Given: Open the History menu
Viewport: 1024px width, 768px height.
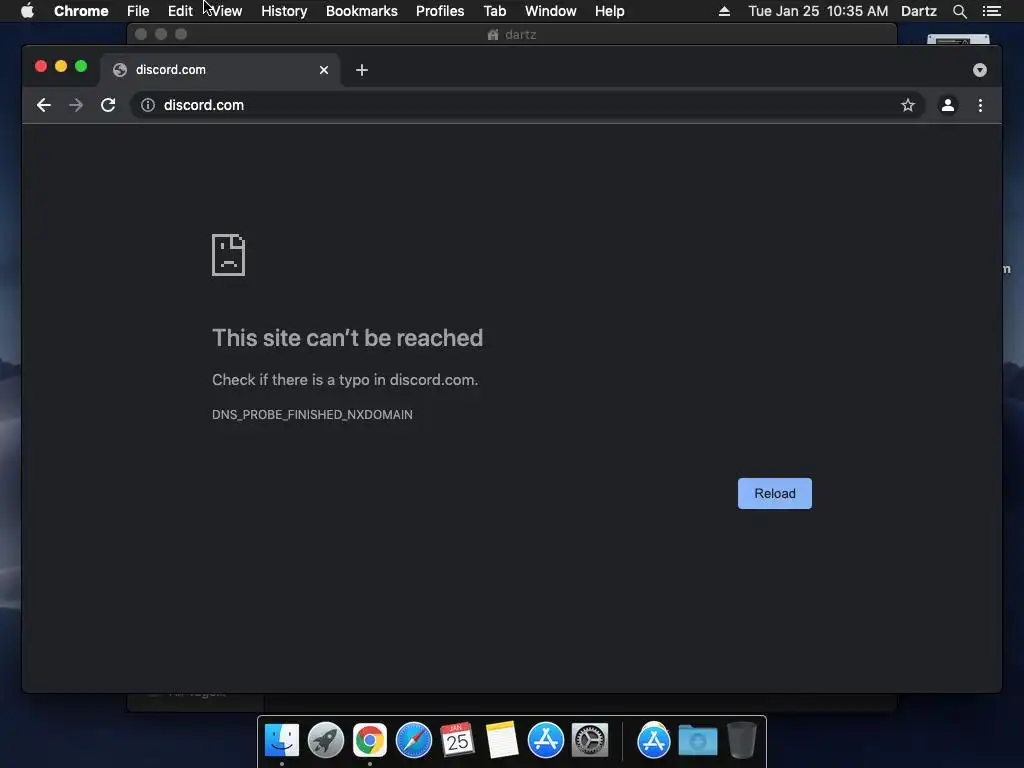Looking at the screenshot, I should [x=284, y=11].
